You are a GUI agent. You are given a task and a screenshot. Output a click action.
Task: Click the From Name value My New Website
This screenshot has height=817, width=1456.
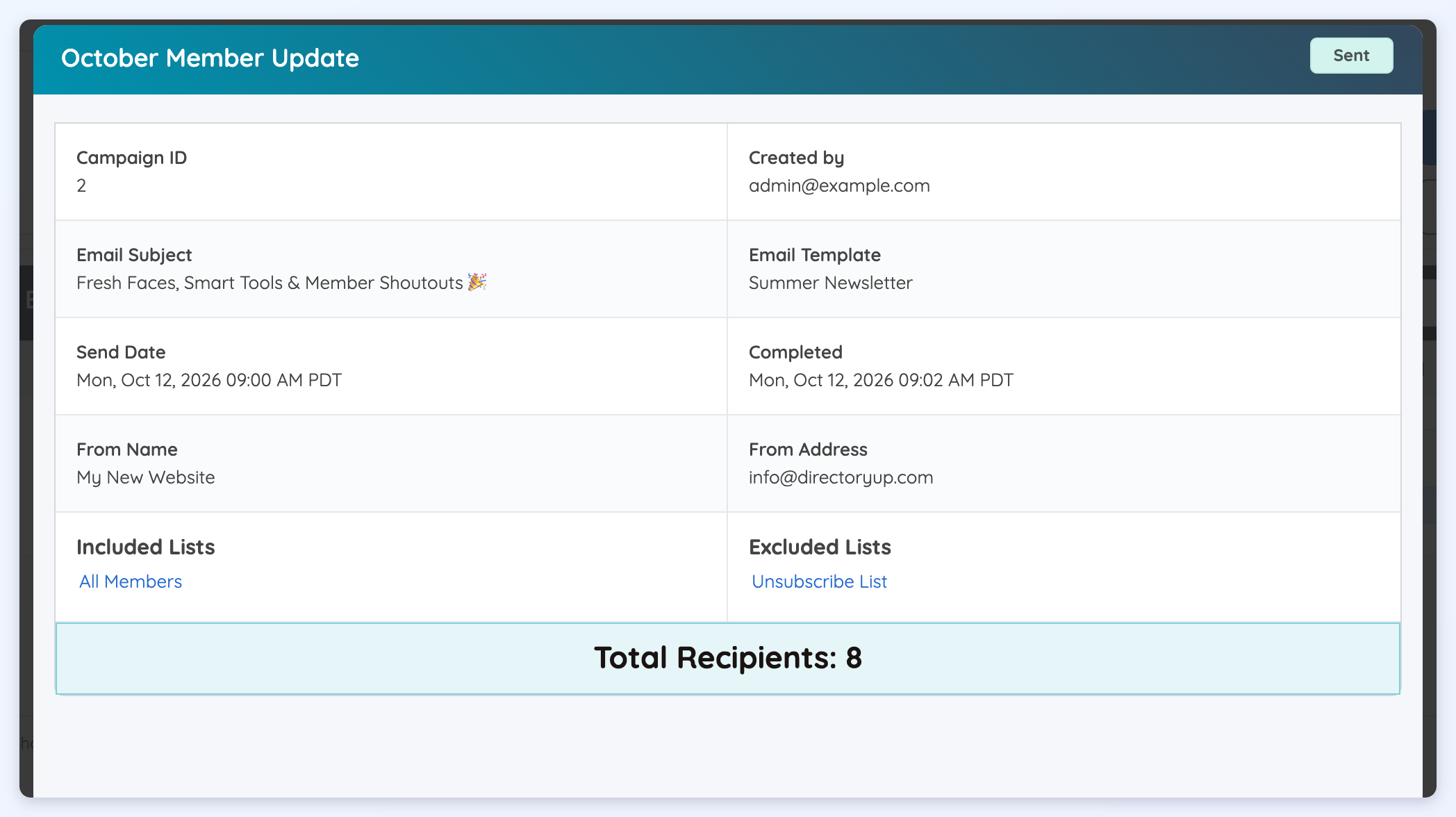click(146, 477)
